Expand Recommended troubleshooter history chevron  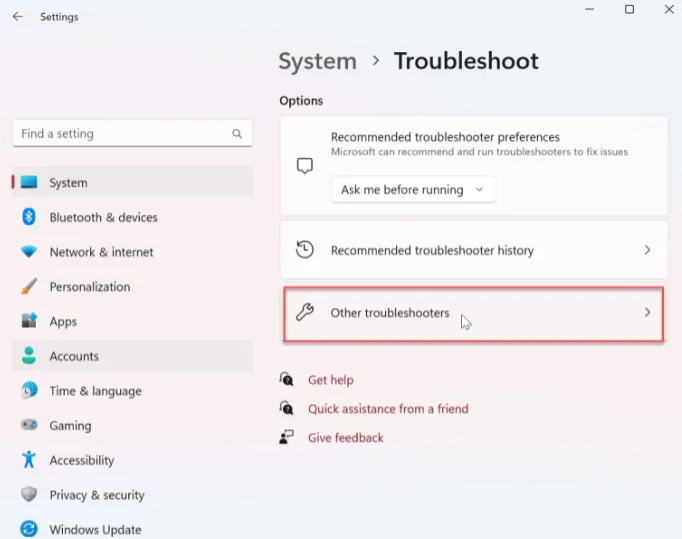point(647,250)
